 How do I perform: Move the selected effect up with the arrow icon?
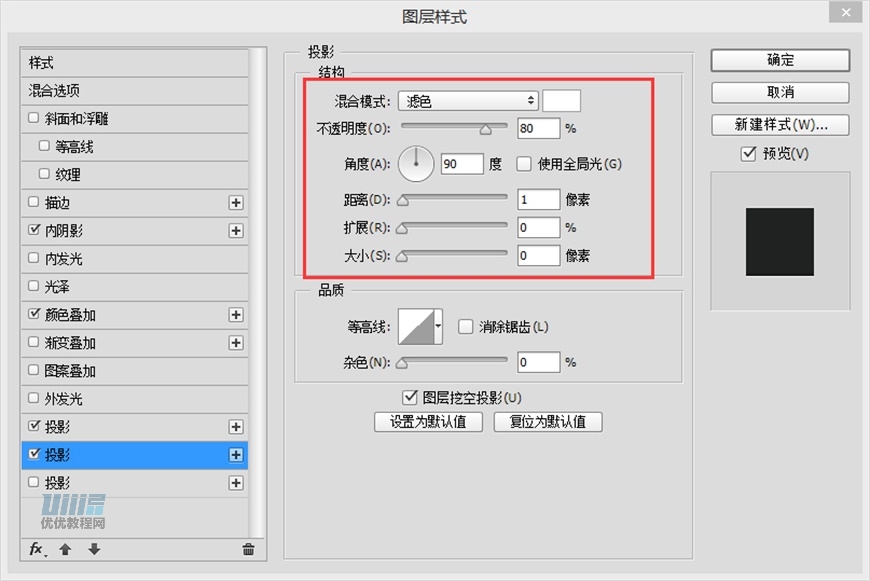click(66, 549)
